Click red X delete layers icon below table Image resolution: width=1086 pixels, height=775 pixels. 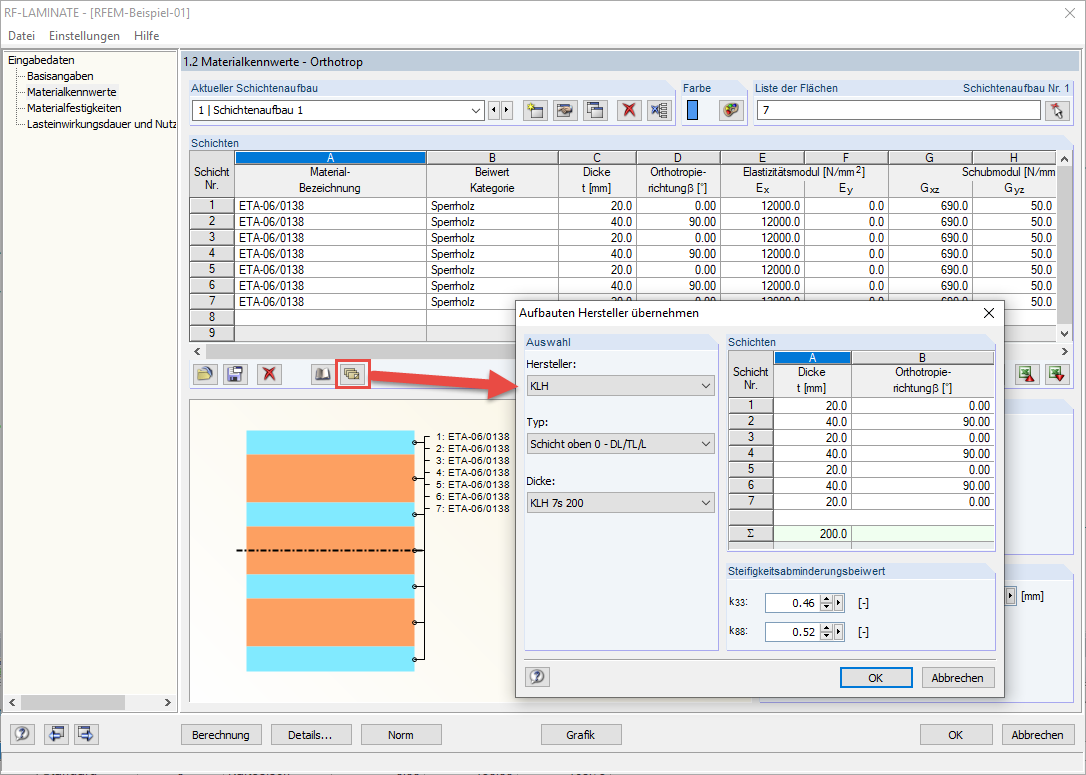pos(269,375)
